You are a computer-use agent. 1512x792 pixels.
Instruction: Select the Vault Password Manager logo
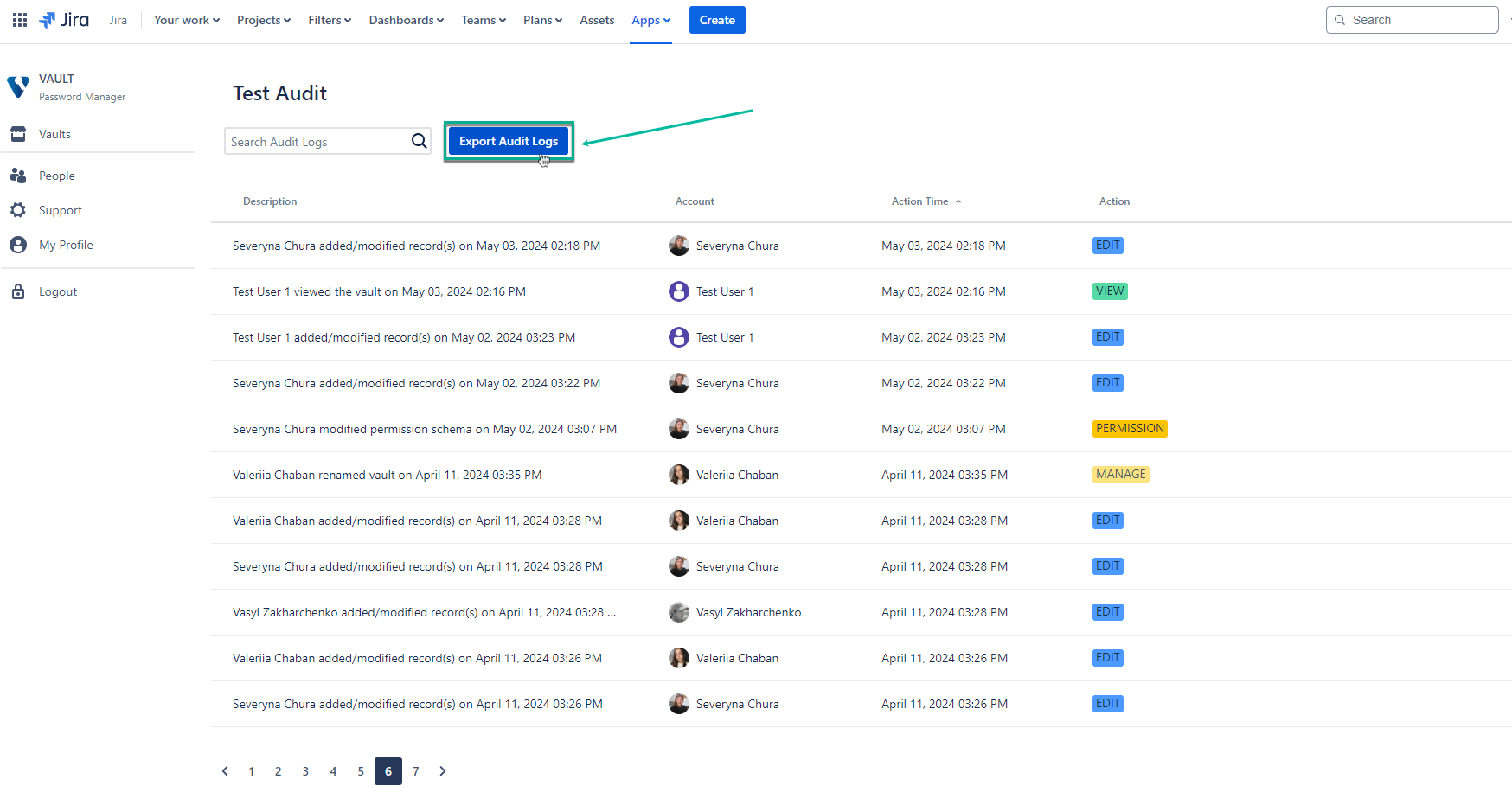(x=18, y=86)
